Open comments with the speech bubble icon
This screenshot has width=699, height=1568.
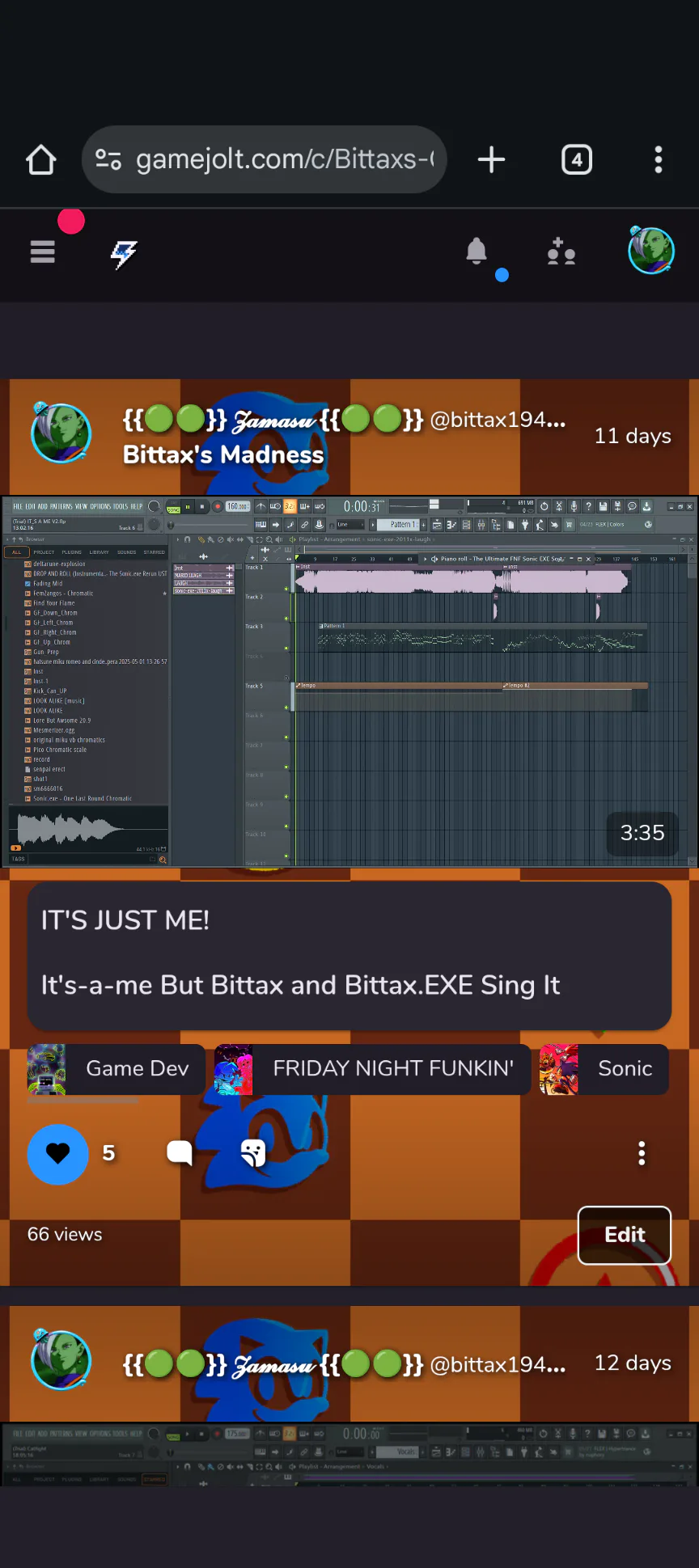[180, 1153]
